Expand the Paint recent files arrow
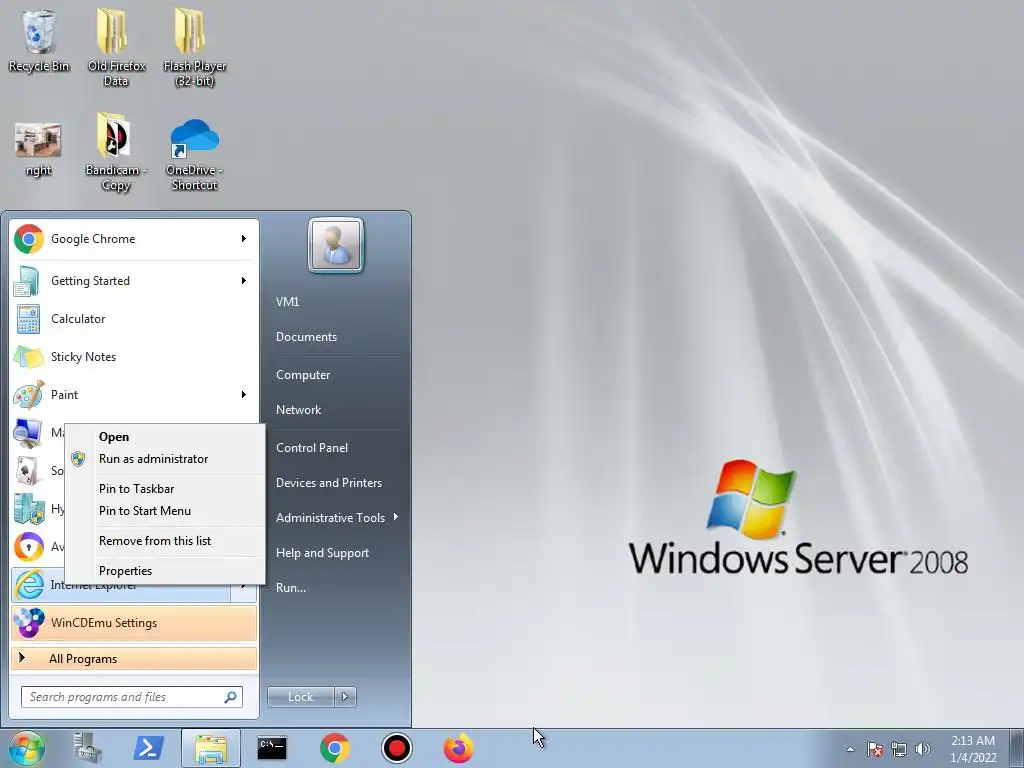 click(244, 394)
